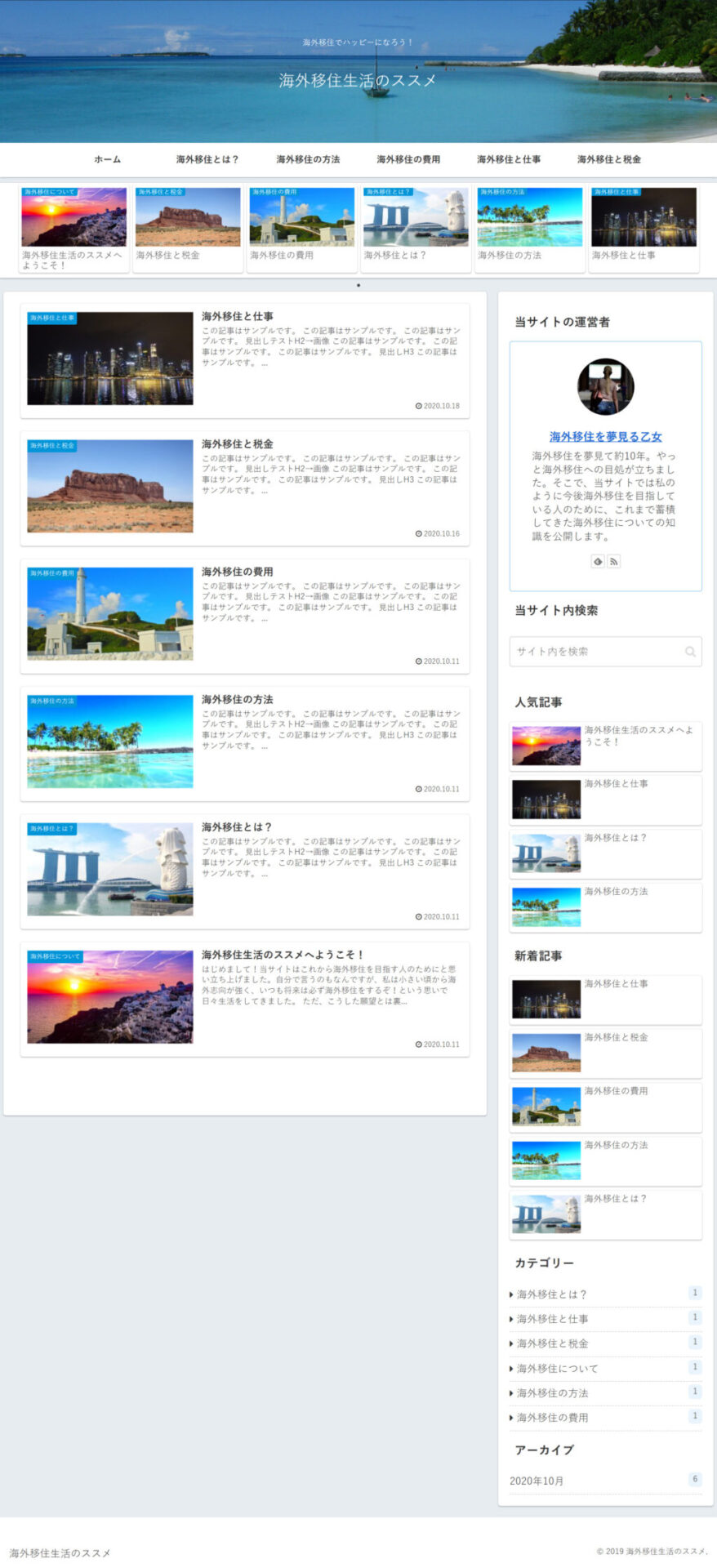This screenshot has height=1568, width=717.
Task: Go to ホーム in the navigation menu
Action: click(x=107, y=159)
